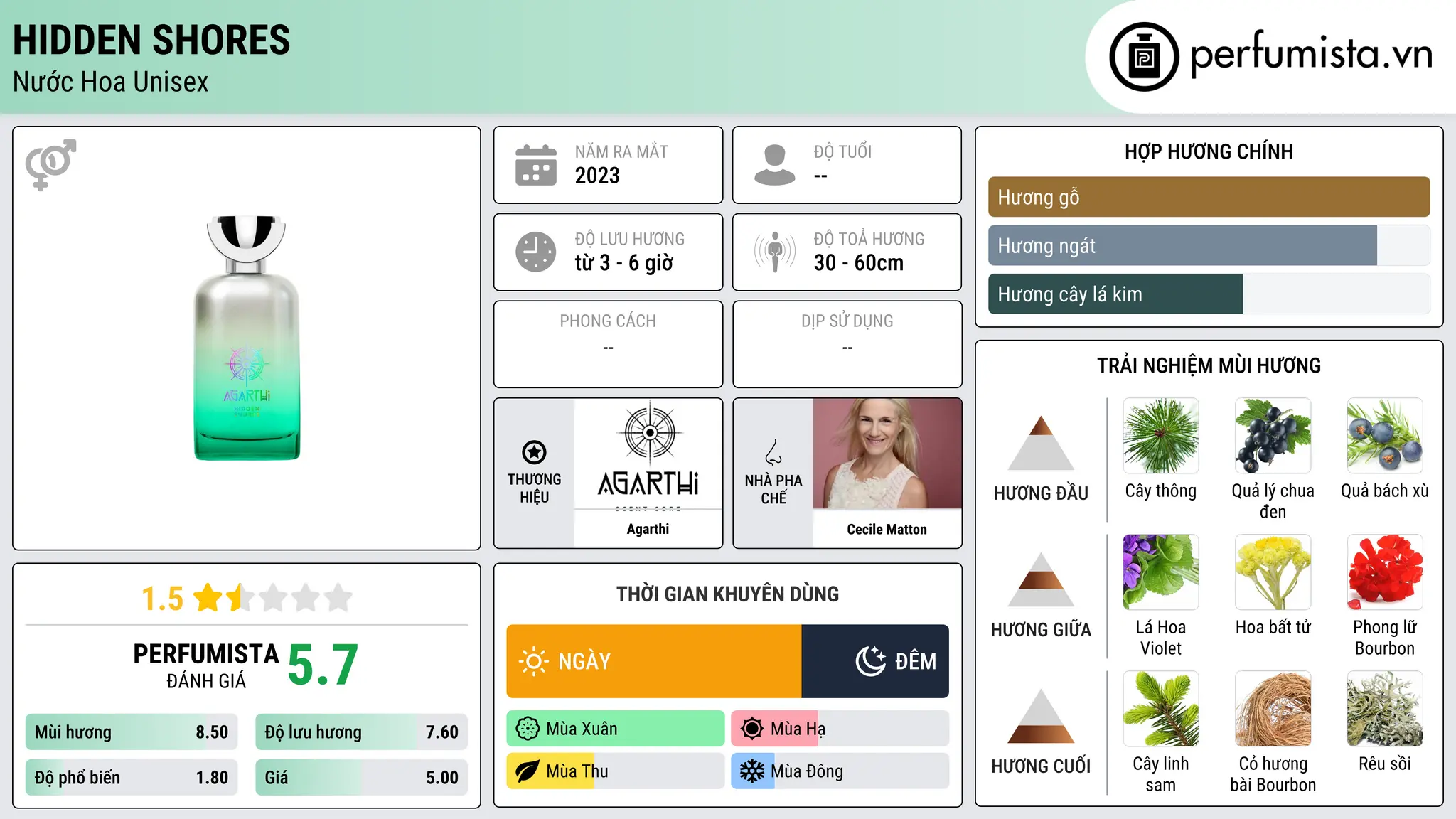The height and width of the screenshot is (819, 1456).
Task: Click the longevity value từ 3 - 6 giờ
Action: pyautogui.click(x=624, y=263)
